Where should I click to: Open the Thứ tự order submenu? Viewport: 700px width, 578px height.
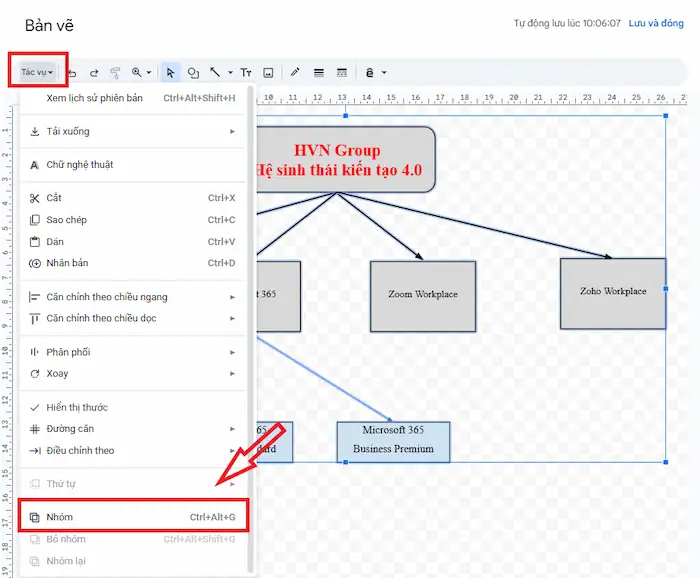point(132,484)
